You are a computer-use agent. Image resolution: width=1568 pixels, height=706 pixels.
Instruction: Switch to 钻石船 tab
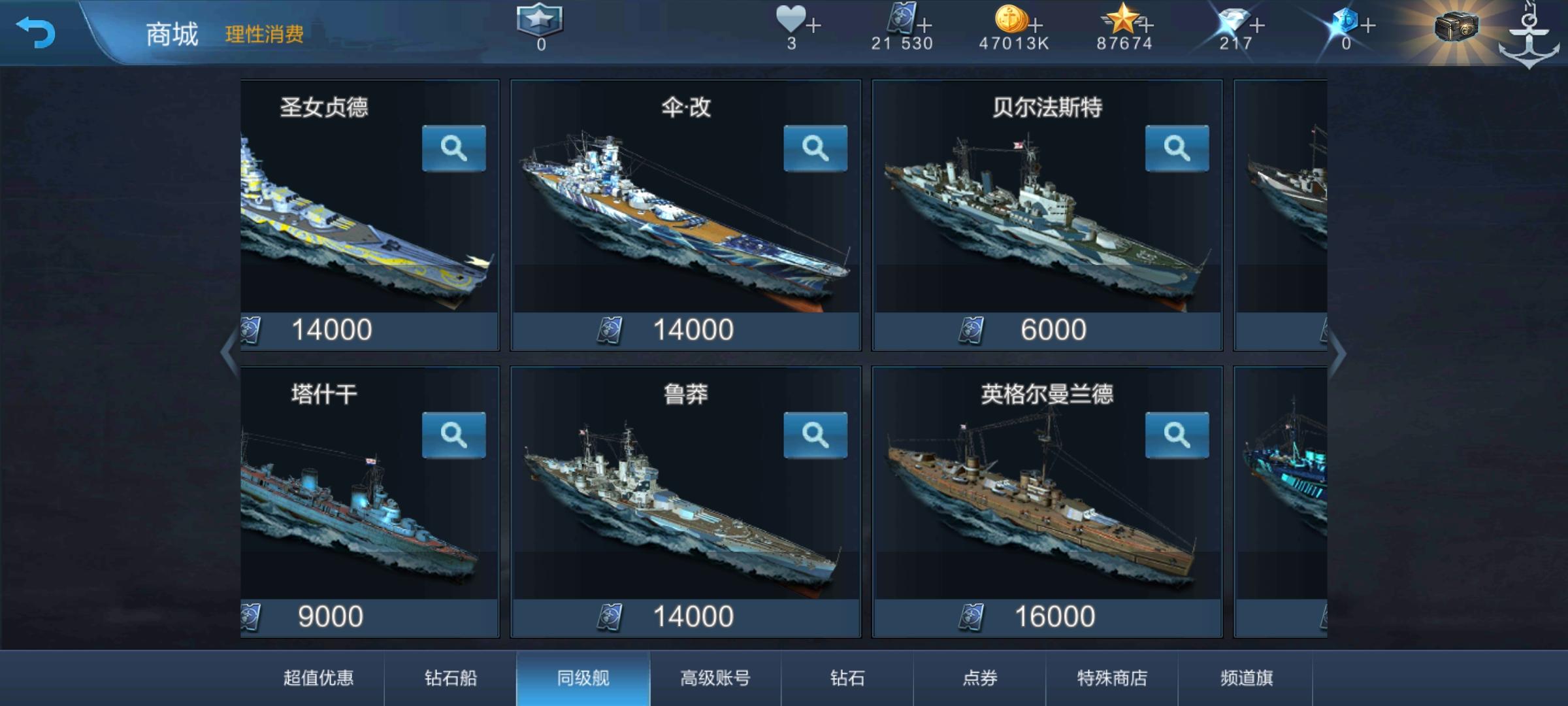pyautogui.click(x=451, y=679)
